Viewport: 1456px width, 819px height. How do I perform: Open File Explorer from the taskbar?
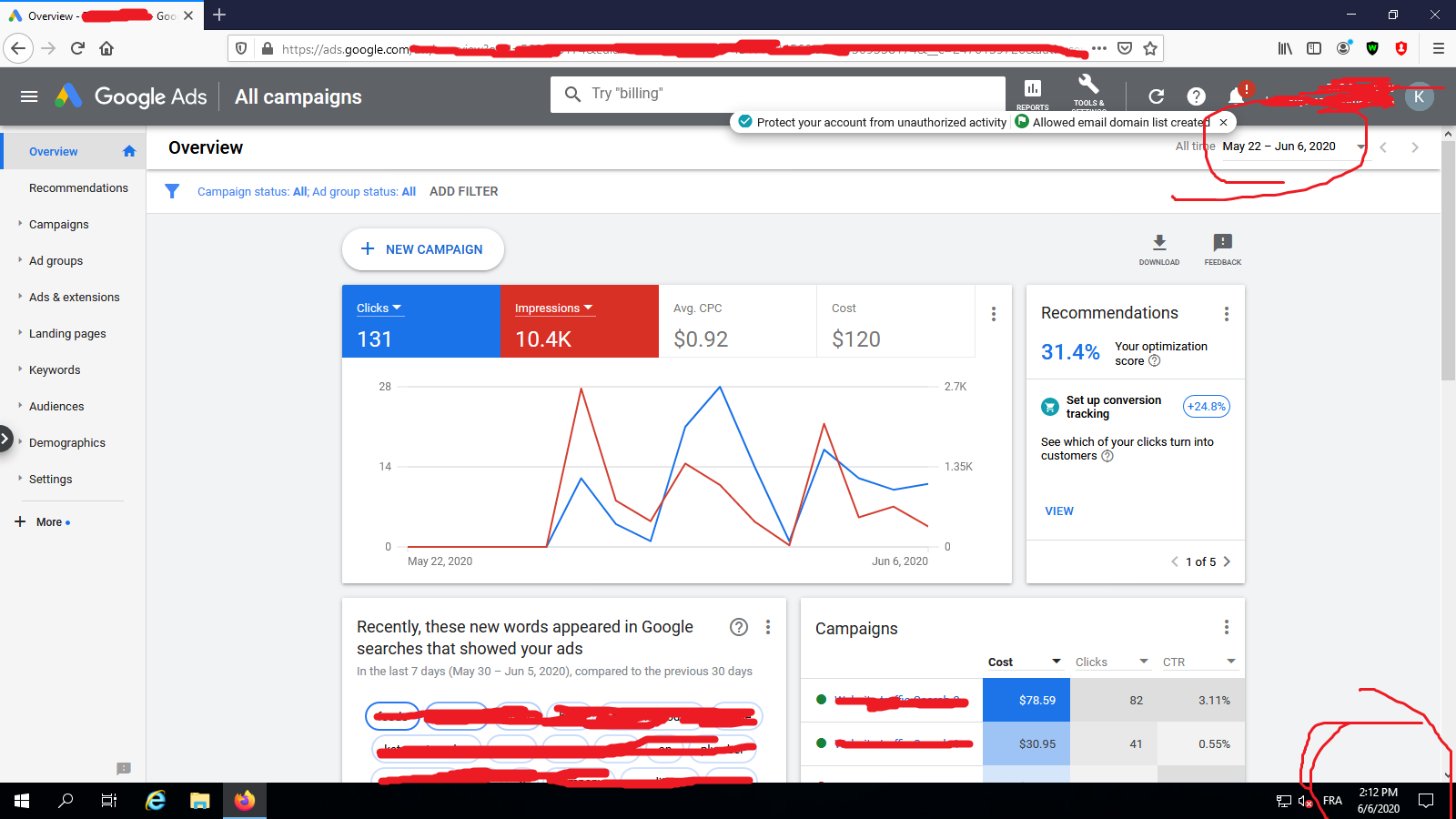[x=200, y=801]
